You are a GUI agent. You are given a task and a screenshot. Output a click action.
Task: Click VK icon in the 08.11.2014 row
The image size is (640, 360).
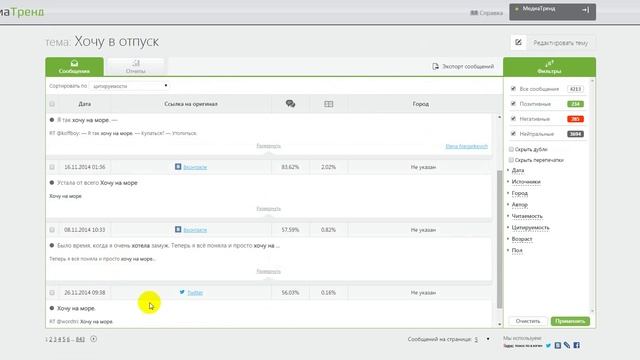pos(178,229)
